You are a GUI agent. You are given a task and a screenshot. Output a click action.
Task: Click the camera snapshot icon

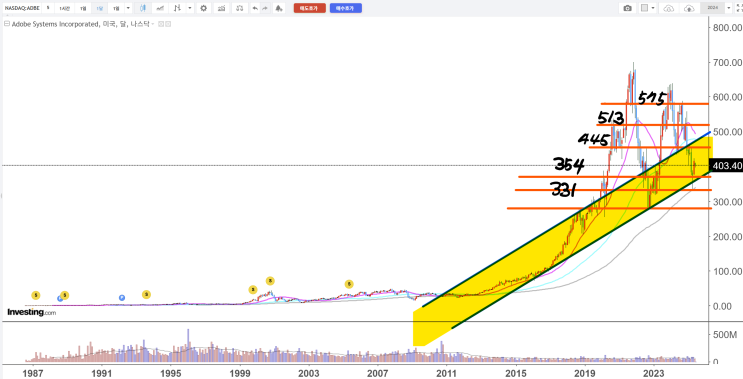pyautogui.click(x=627, y=8)
